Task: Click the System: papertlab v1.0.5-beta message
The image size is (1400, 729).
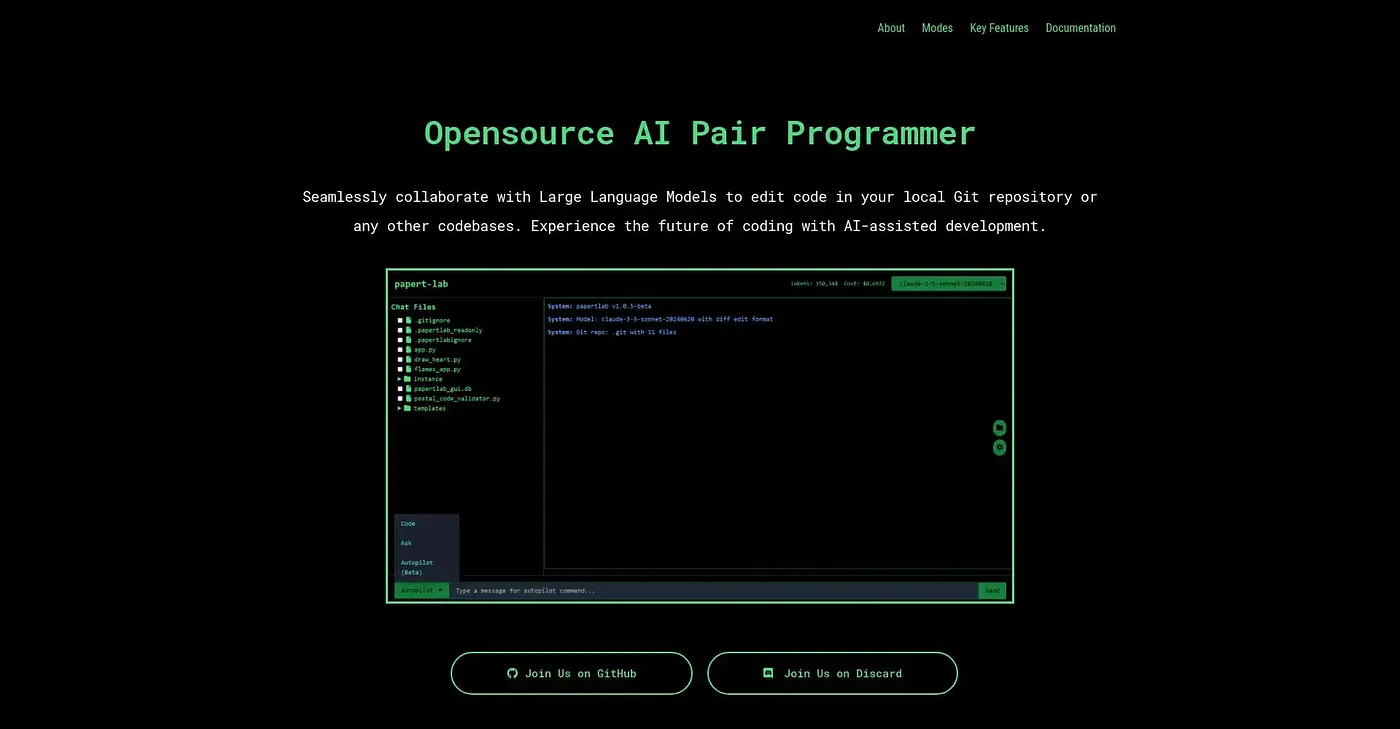Action: click(x=599, y=306)
